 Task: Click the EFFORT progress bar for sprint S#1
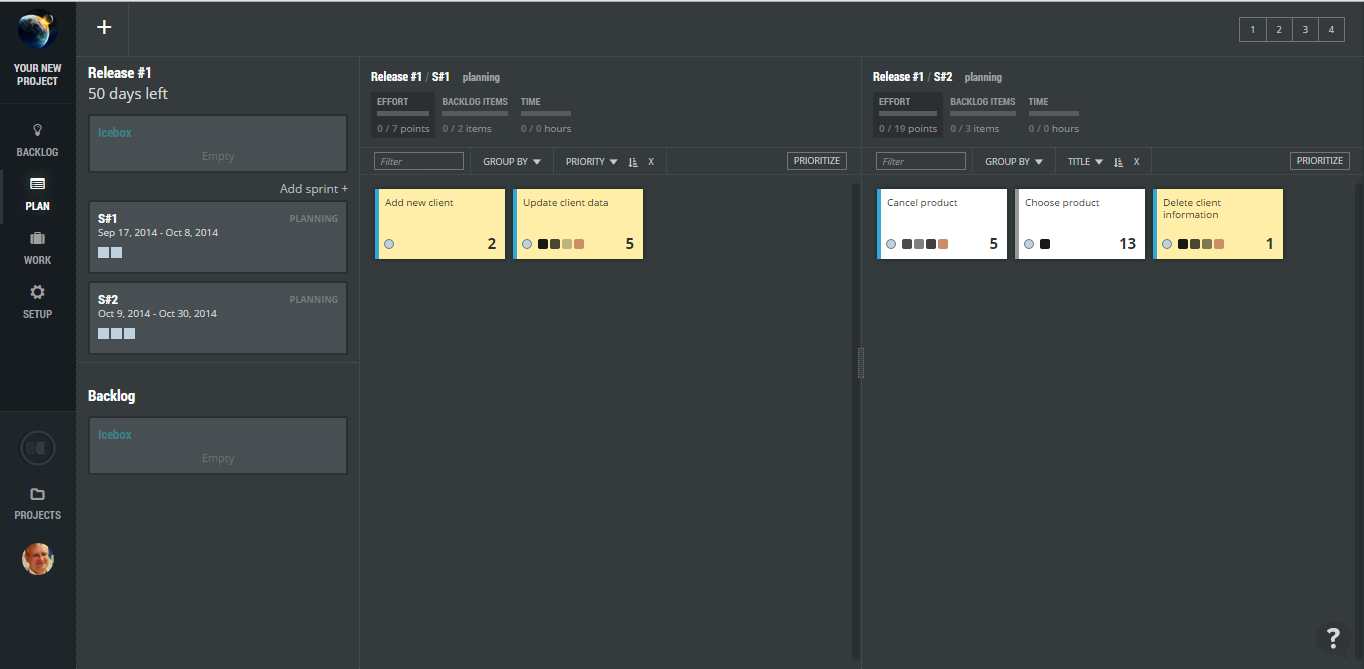pos(402,113)
